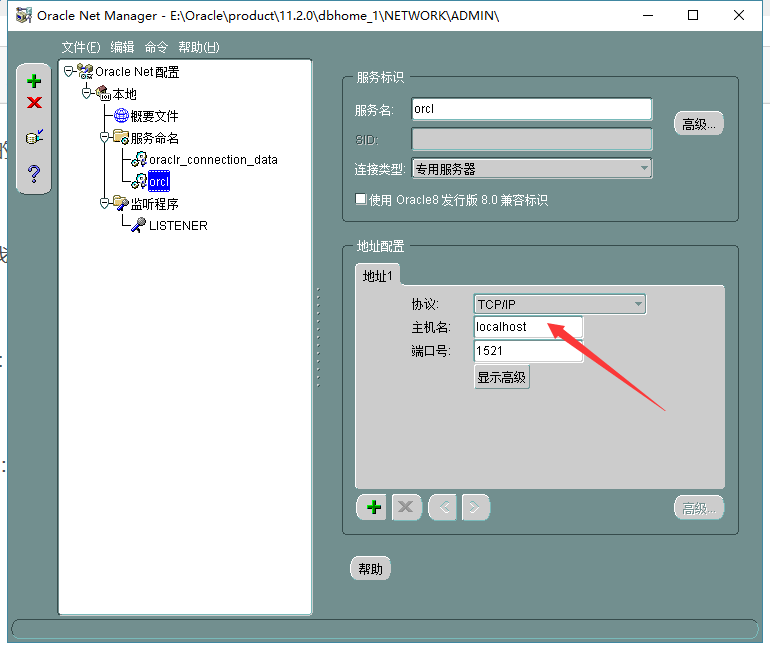The width and height of the screenshot is (770, 650).
Task: Minimize the Oracle Net Manager window
Action: (x=648, y=15)
